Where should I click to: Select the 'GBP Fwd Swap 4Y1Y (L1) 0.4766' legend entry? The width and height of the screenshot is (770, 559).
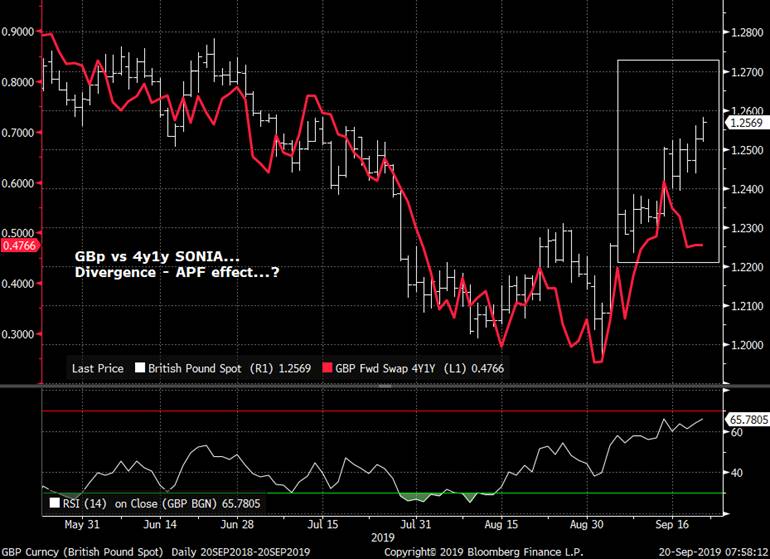click(413, 368)
